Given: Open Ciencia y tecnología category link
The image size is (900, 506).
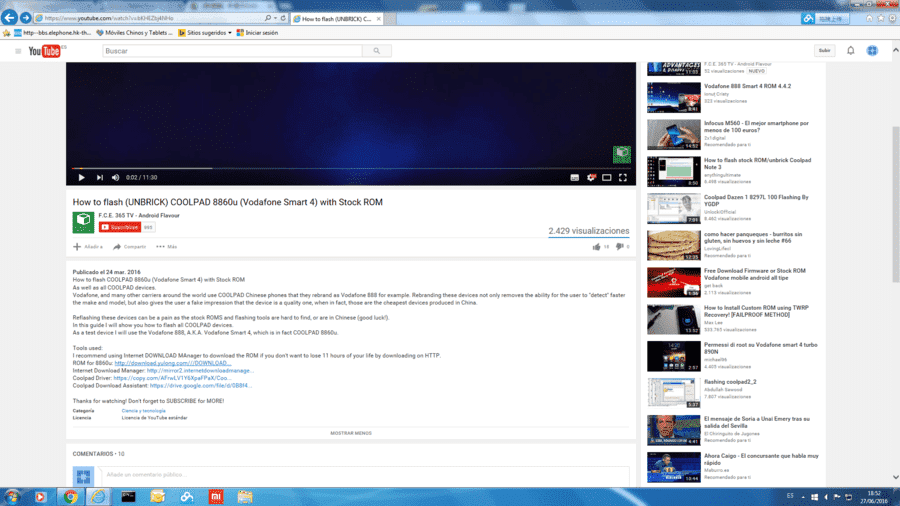Looking at the screenshot, I should click(x=143, y=411).
